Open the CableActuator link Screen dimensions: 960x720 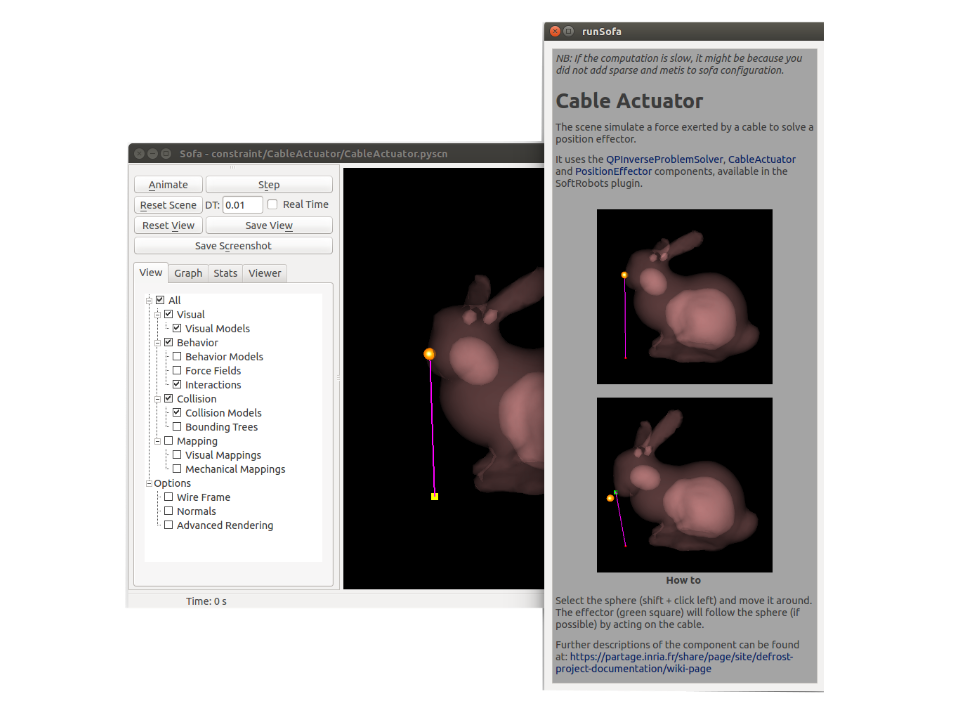coord(762,159)
